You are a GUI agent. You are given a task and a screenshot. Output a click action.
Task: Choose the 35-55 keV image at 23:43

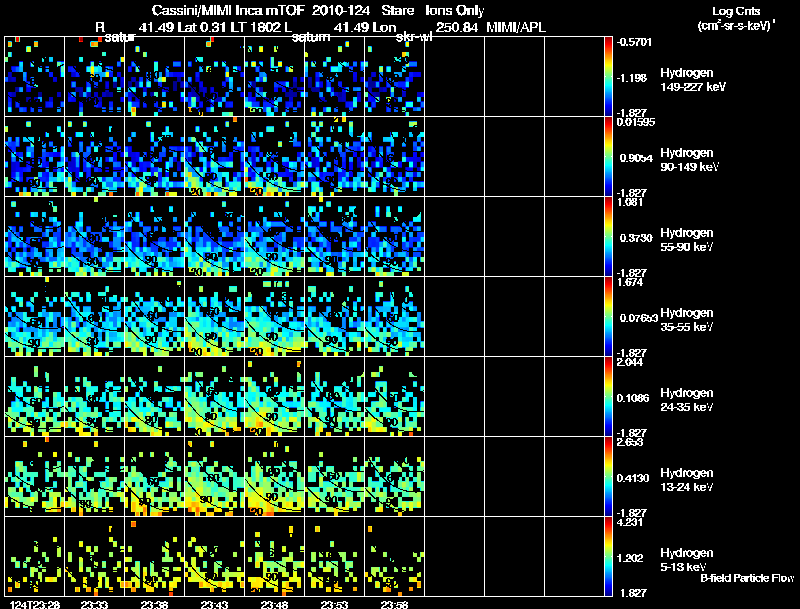coord(215,317)
